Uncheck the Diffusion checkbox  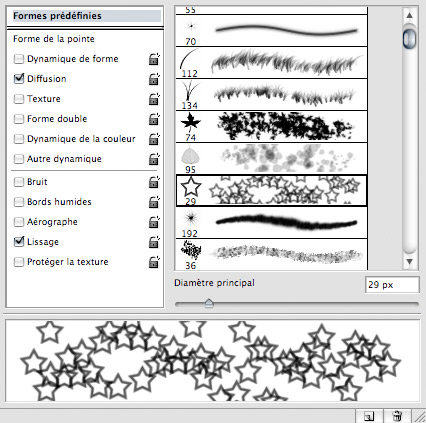[19, 79]
